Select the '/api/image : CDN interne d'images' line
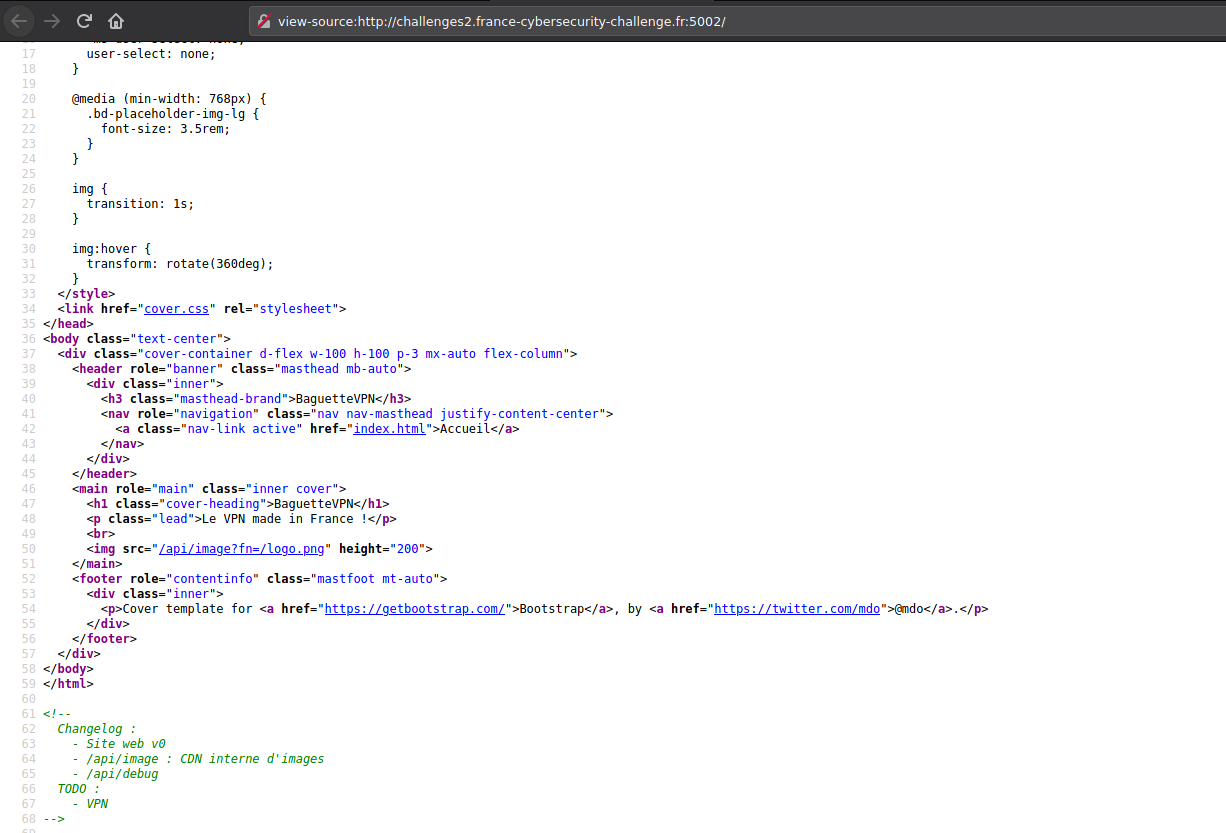The width and height of the screenshot is (1226, 833). 198,759
